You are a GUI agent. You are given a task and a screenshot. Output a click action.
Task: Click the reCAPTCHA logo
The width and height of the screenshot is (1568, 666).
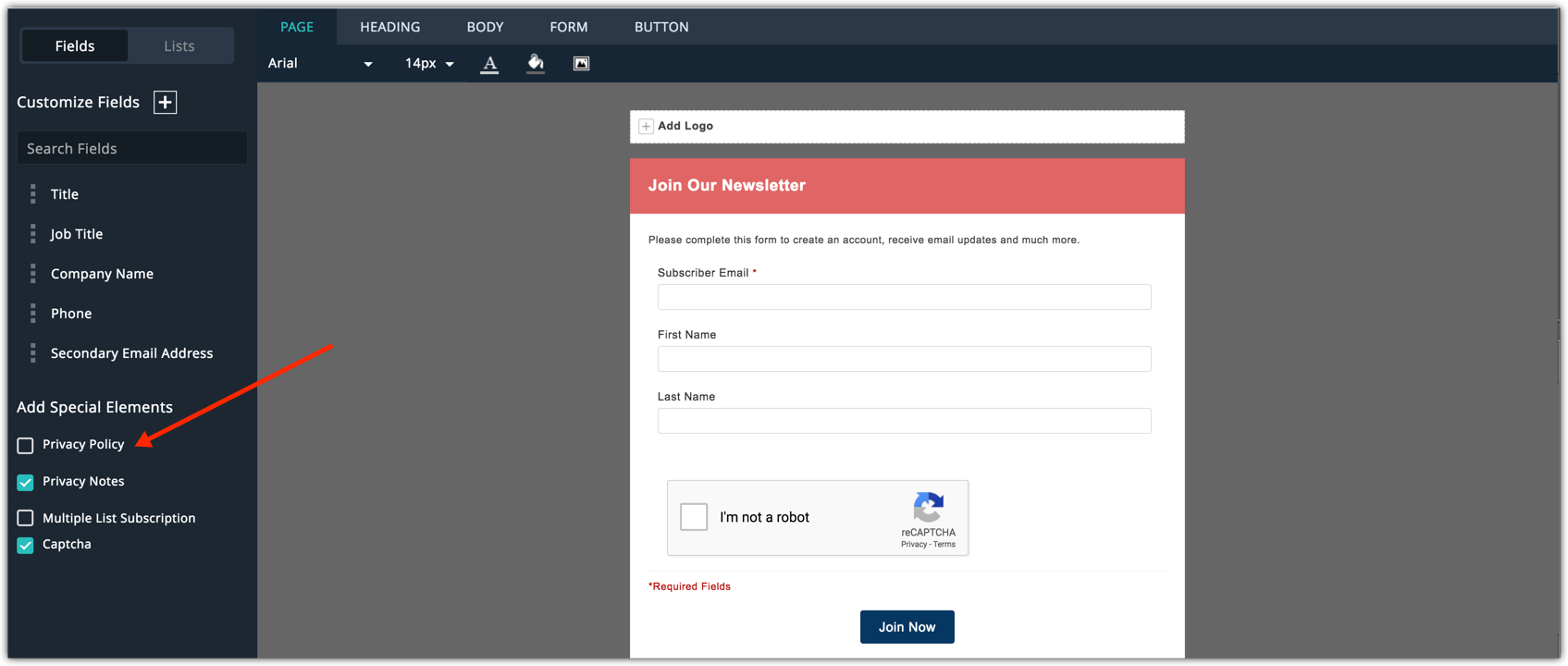(928, 508)
